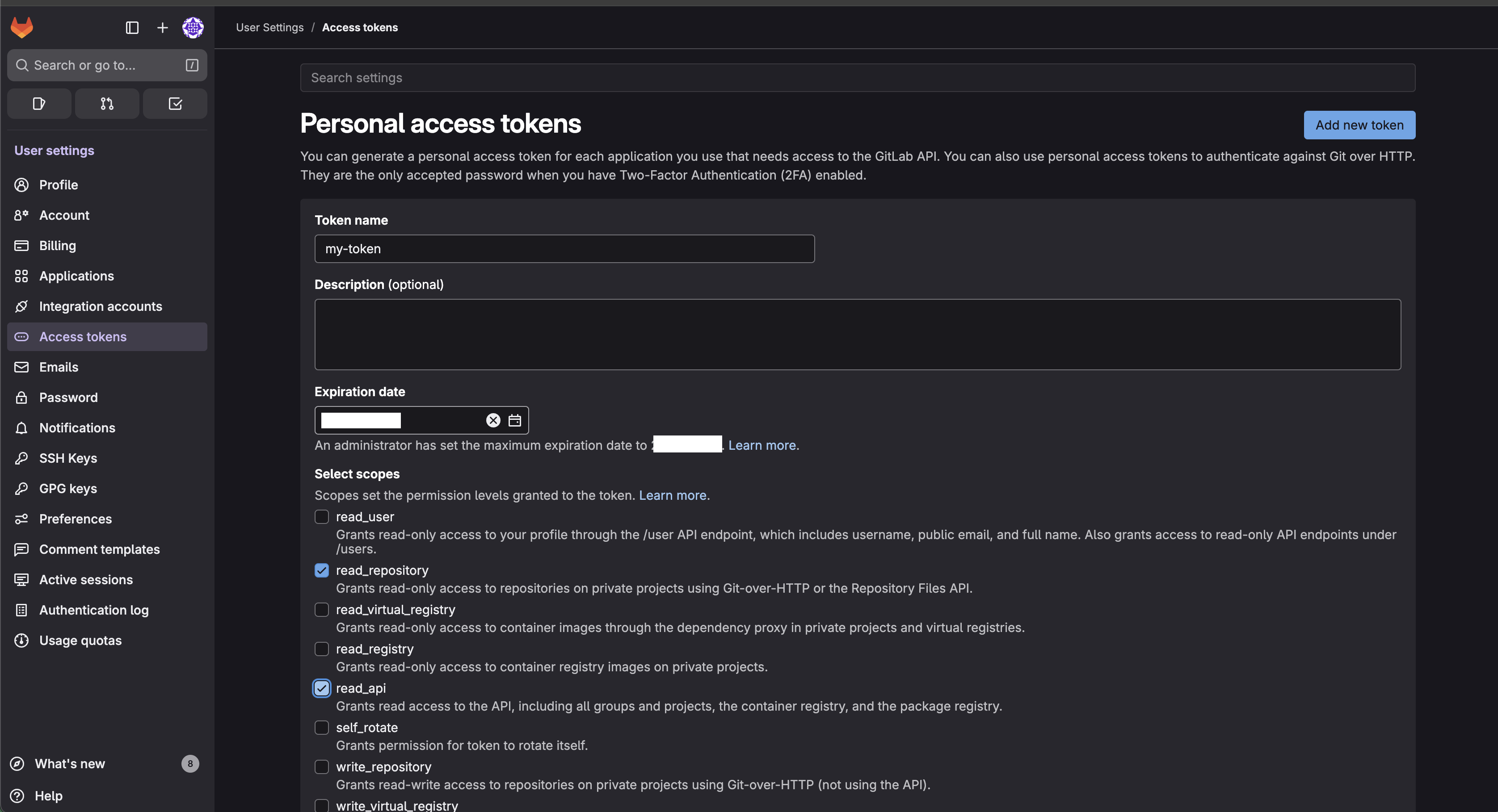Clear the expiration date value
This screenshot has width=1498, height=812.
tap(492, 420)
